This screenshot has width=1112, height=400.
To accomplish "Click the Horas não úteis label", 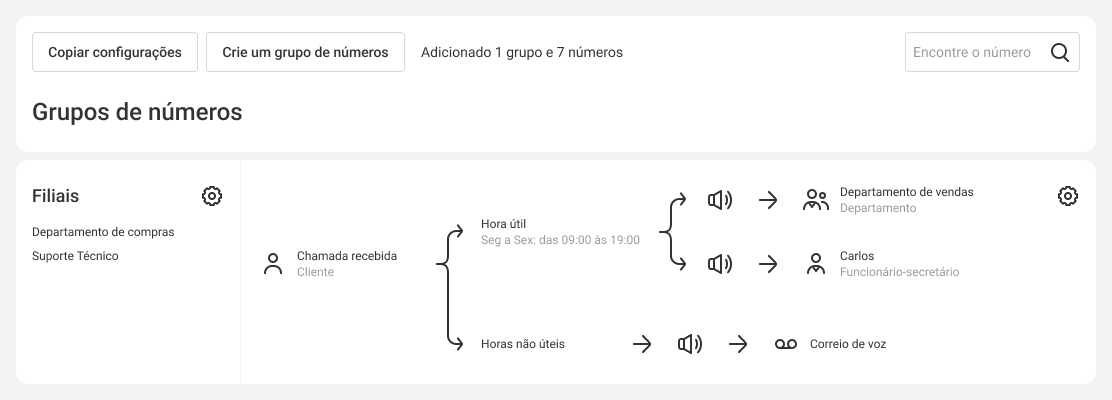I will 522,344.
